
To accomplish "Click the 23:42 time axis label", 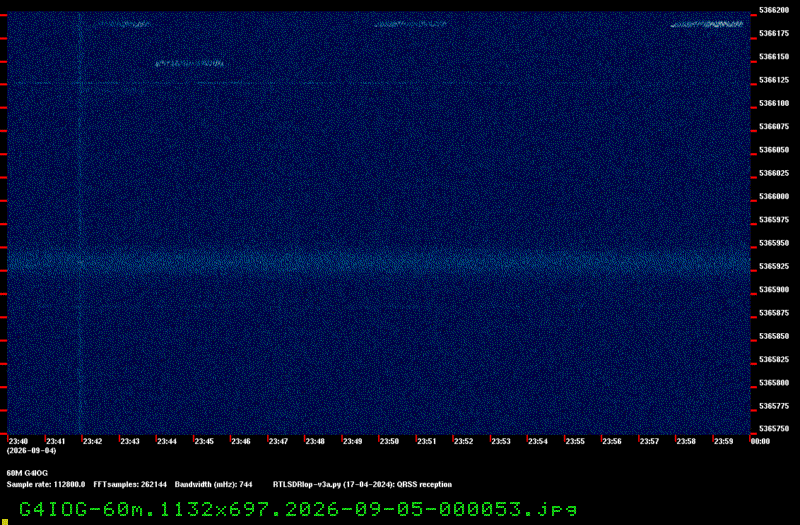I will tap(92, 441).
